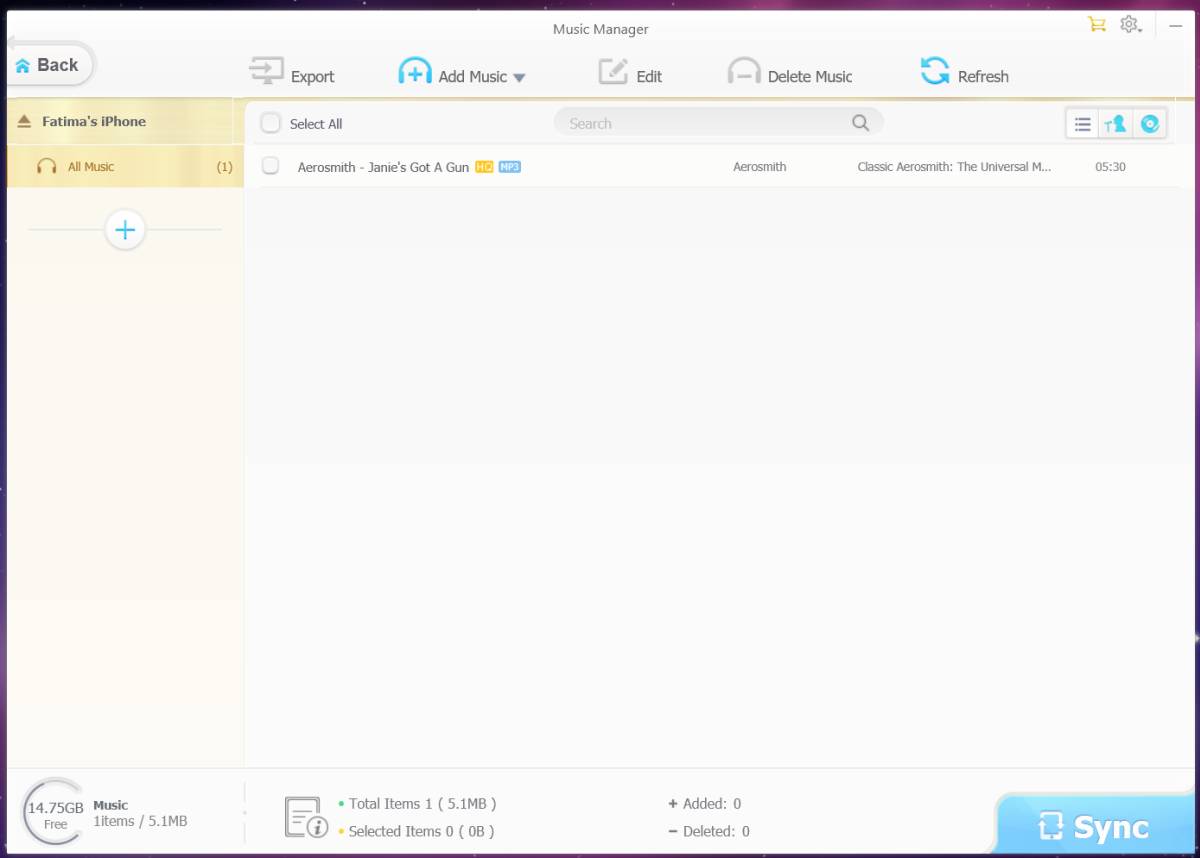Click the Edit toolbar button
This screenshot has height=858, width=1200.
pyautogui.click(x=630, y=73)
